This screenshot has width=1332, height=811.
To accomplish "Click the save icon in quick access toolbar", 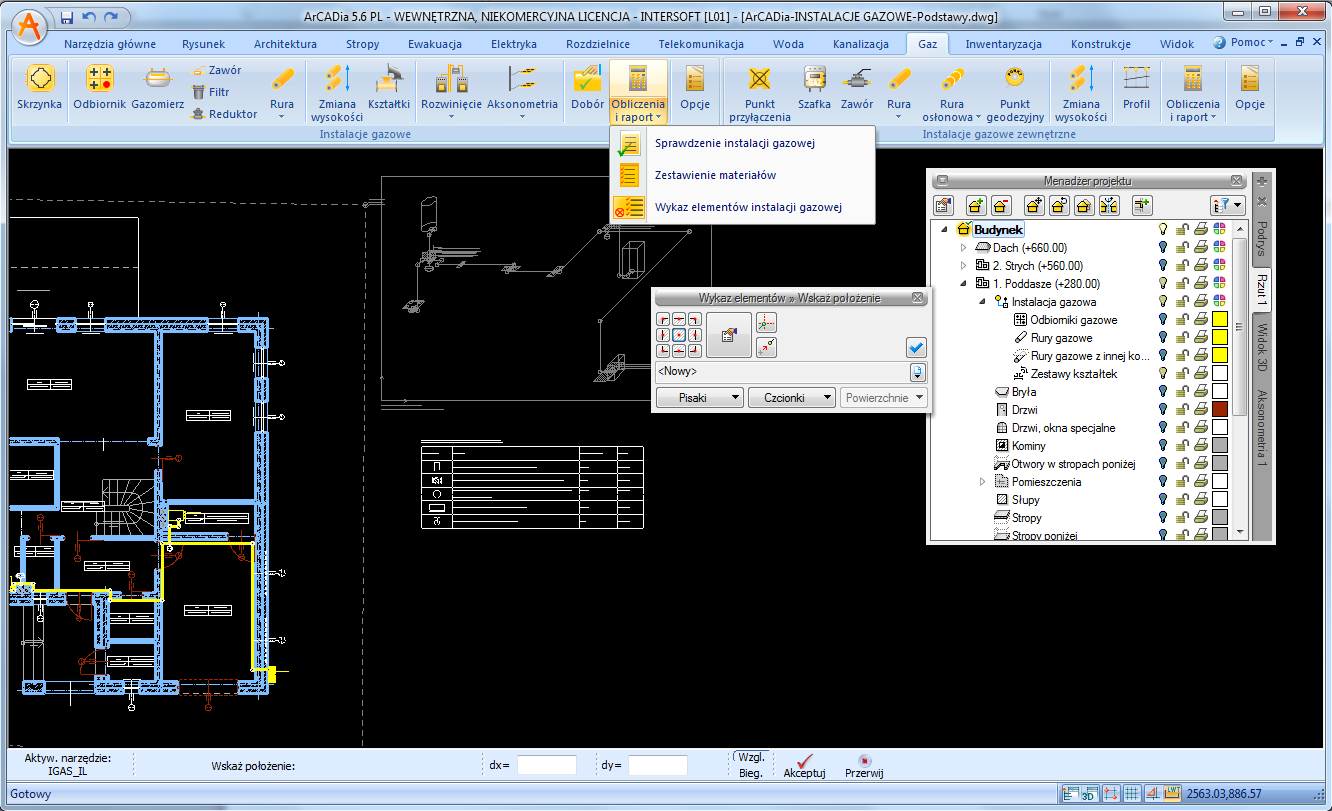I will [67, 17].
